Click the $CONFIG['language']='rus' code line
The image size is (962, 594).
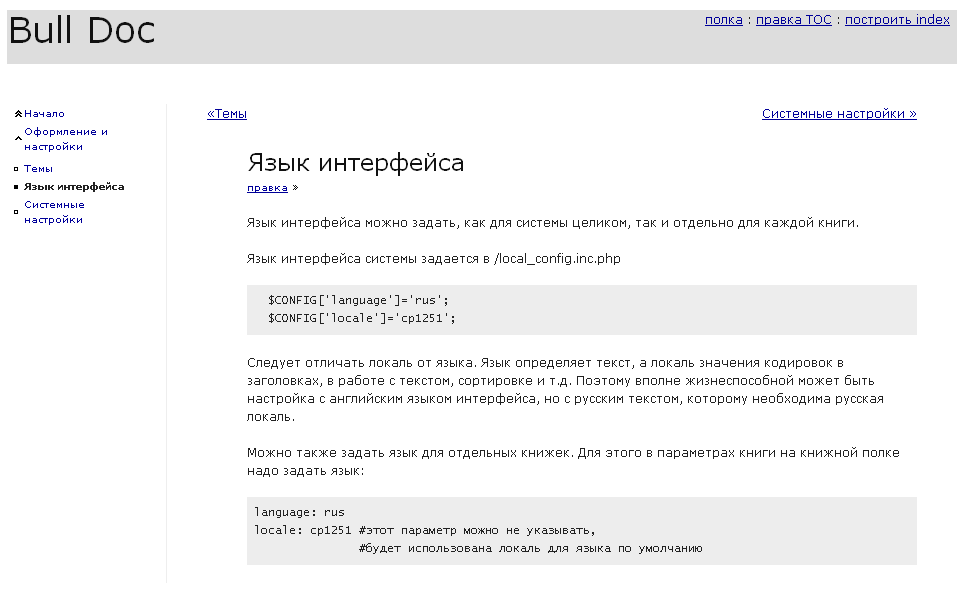pos(358,300)
